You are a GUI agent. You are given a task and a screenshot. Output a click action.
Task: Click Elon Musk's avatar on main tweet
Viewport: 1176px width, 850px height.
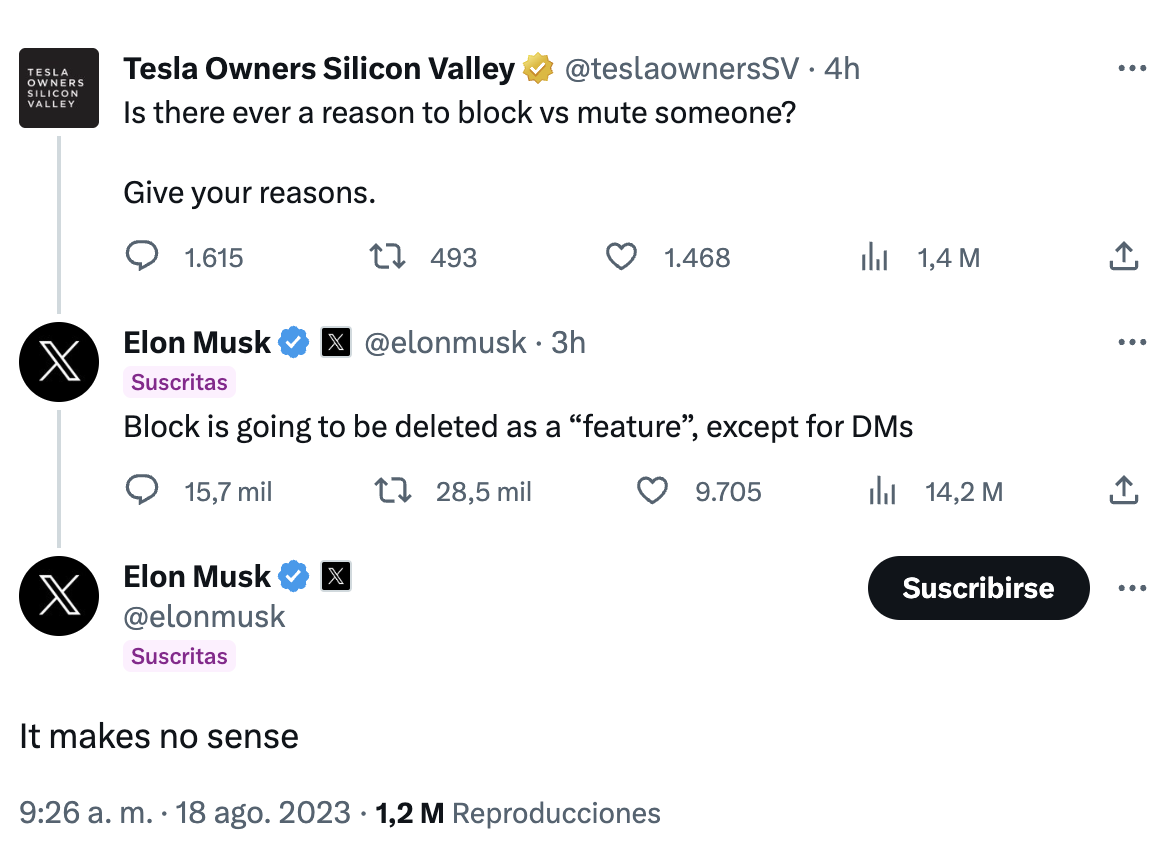point(59,596)
